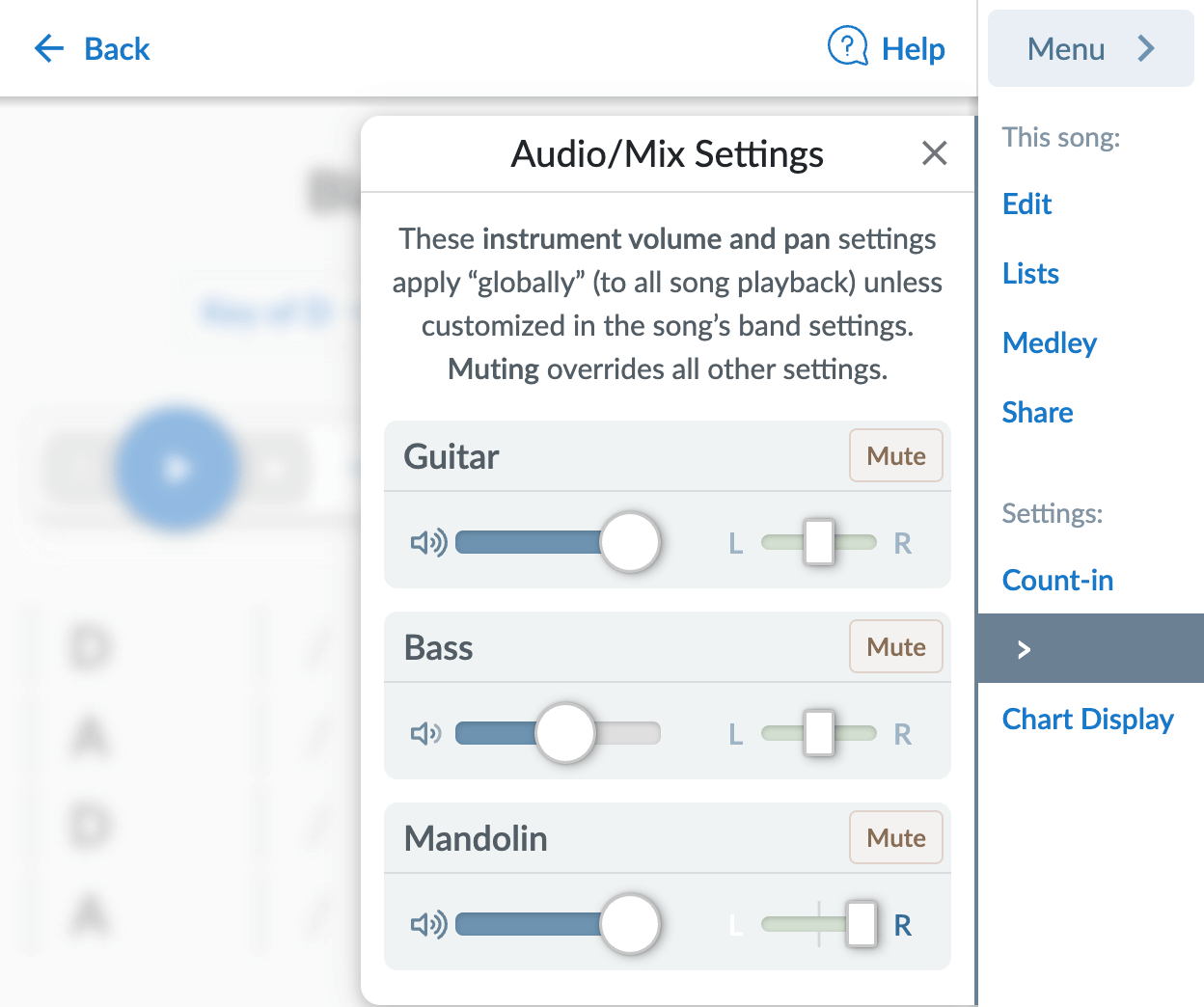The height and width of the screenshot is (1007, 1204).
Task: Close the Audio/Mix Settings dialog
Action: click(934, 153)
